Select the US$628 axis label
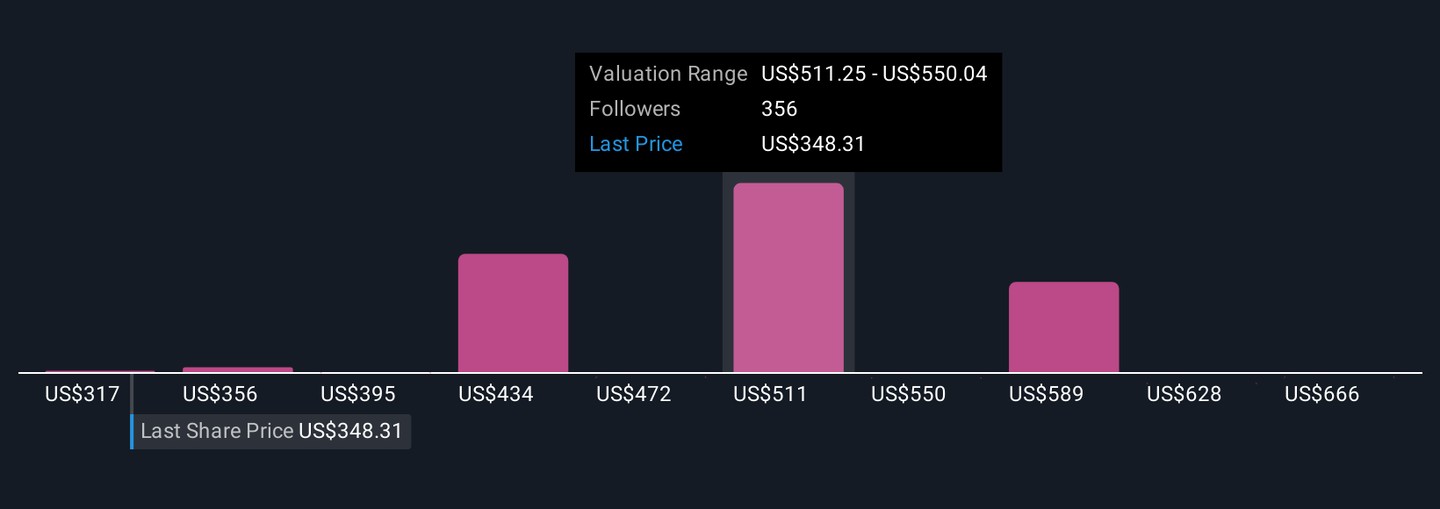This screenshot has width=1440, height=509. (1184, 394)
